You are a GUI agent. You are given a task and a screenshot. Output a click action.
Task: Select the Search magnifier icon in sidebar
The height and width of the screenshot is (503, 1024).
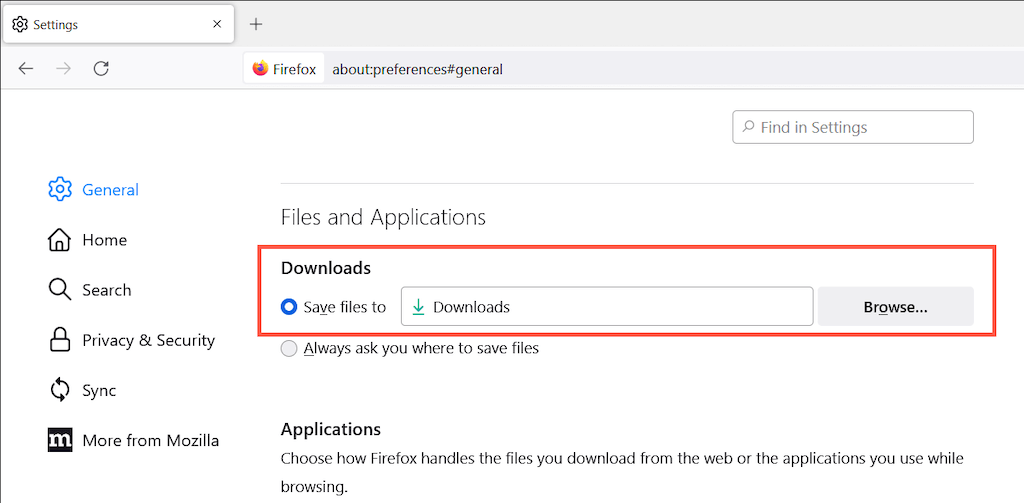tap(60, 290)
